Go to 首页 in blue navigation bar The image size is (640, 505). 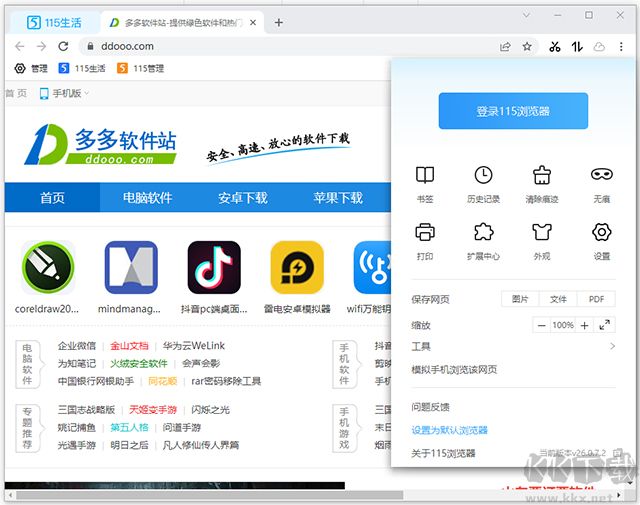pyautogui.click(x=52, y=198)
